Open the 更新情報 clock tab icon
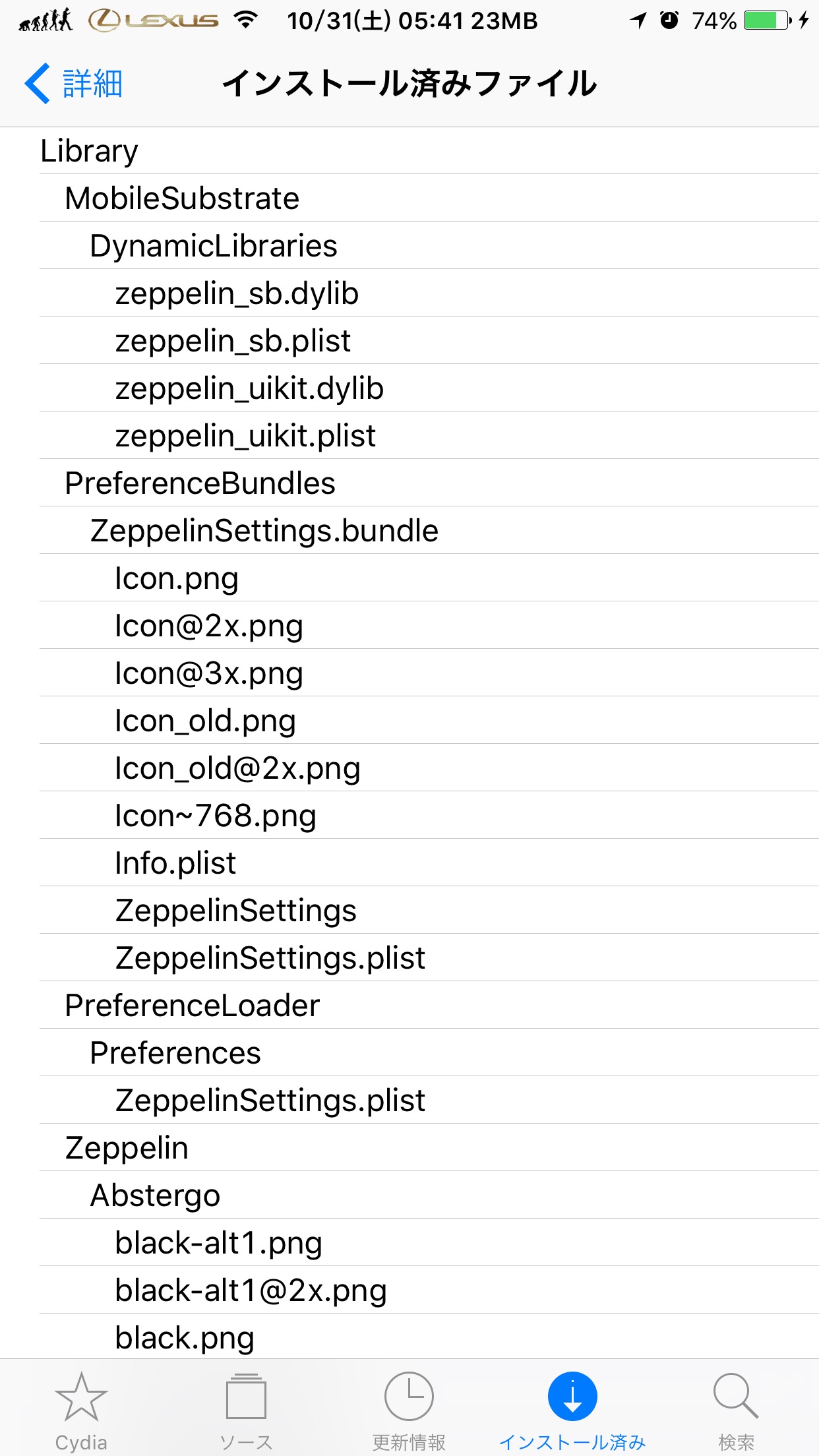Screen dimensions: 819x1456 pos(409,1396)
